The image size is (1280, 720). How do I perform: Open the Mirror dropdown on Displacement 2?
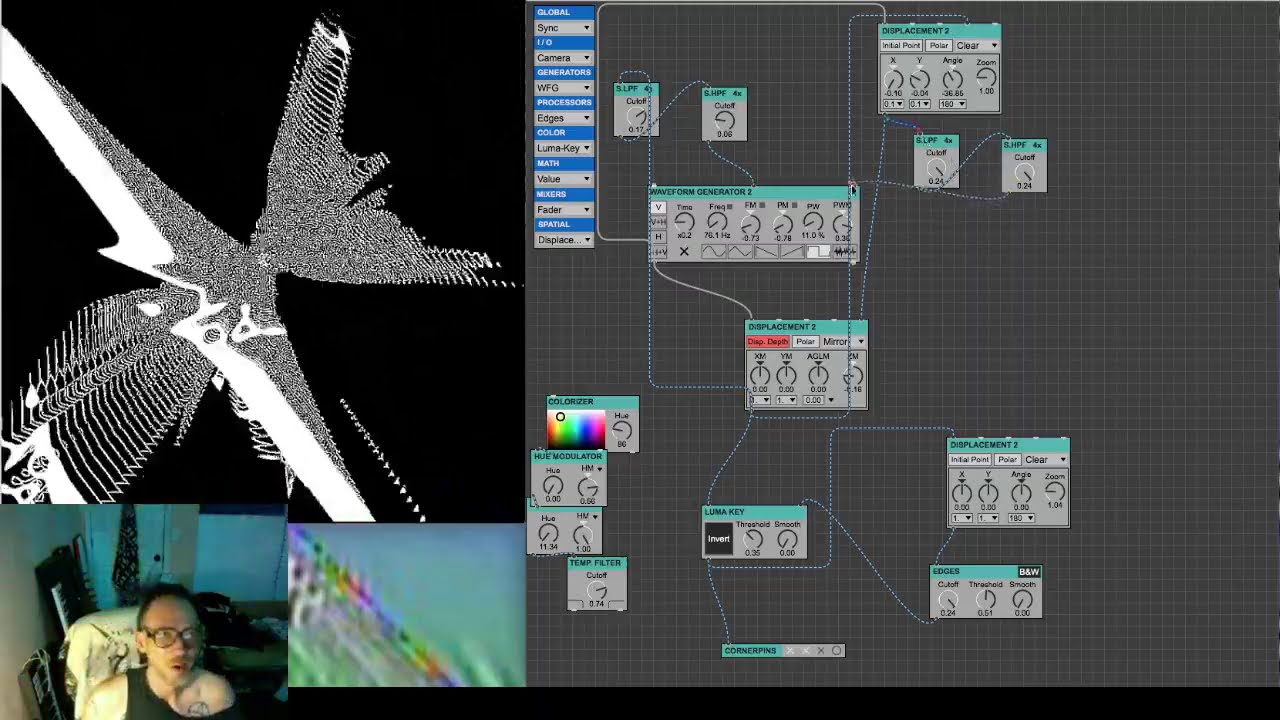pyautogui.click(x=843, y=342)
